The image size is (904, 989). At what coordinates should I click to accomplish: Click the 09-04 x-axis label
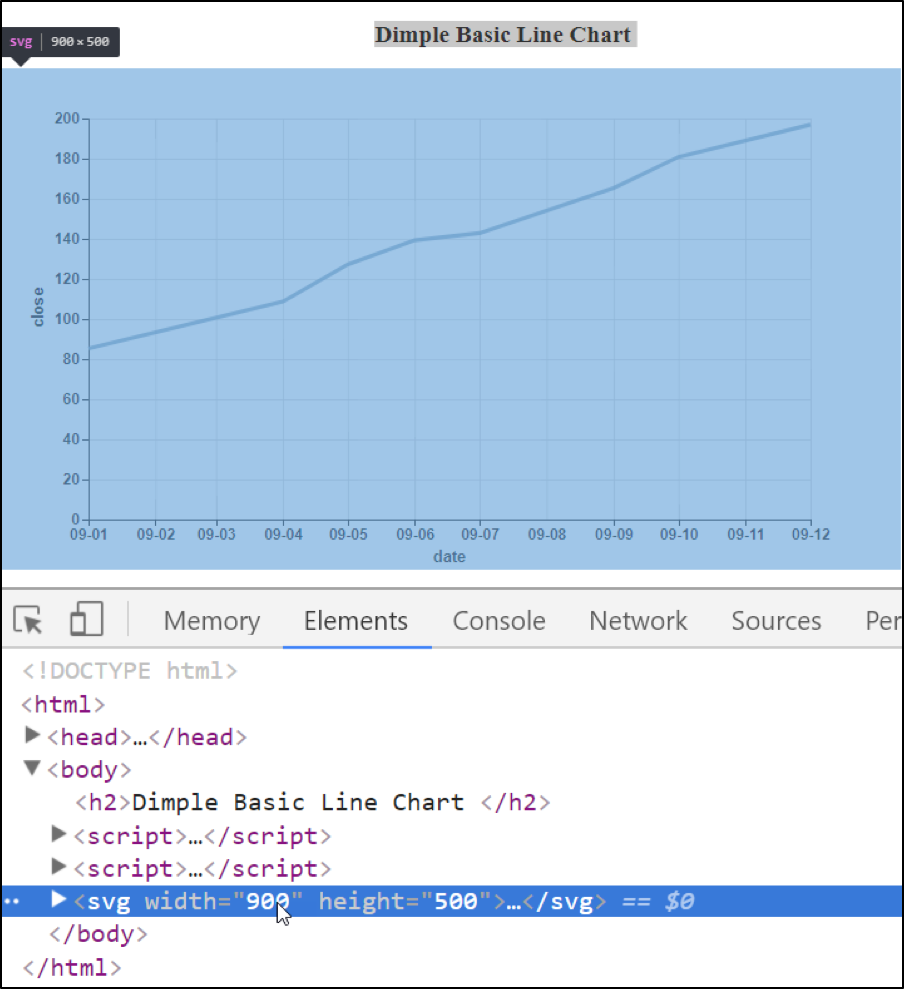click(x=283, y=535)
